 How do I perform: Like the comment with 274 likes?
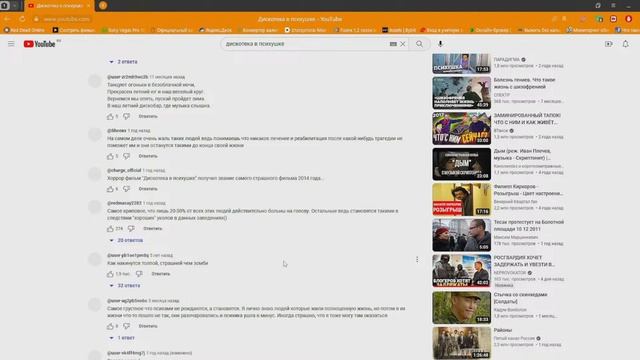110,229
